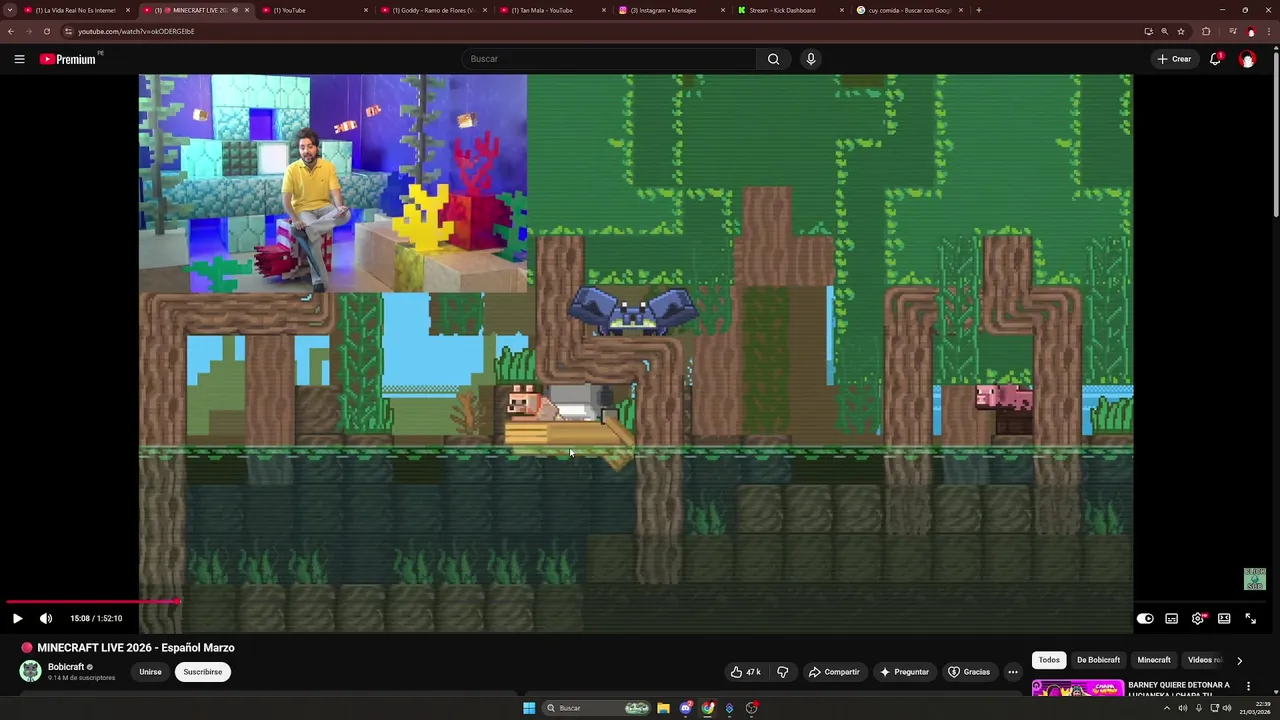Click the Suscribirse button
The image size is (1280, 720).
(x=202, y=672)
